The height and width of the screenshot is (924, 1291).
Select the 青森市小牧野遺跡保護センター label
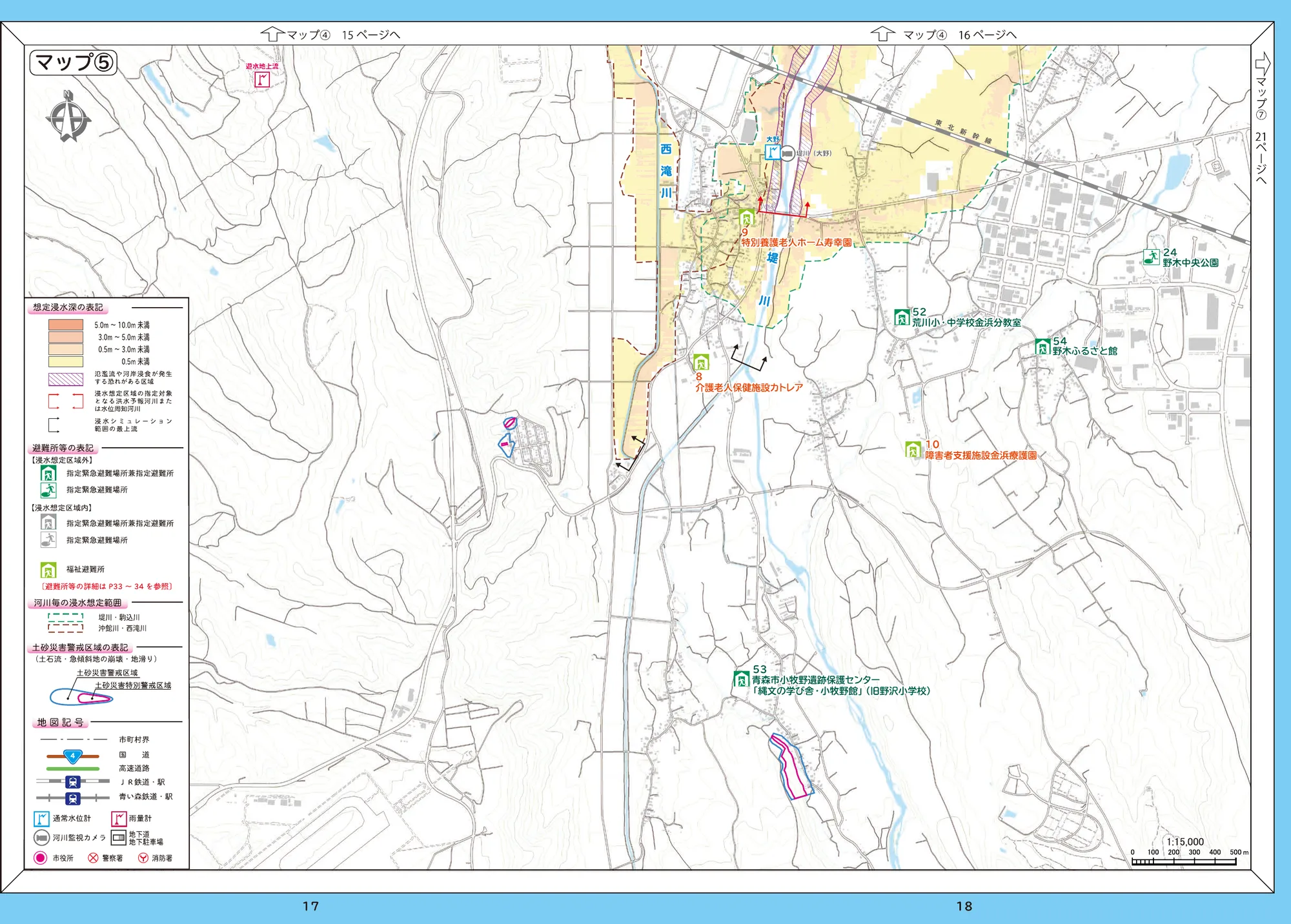(816, 680)
